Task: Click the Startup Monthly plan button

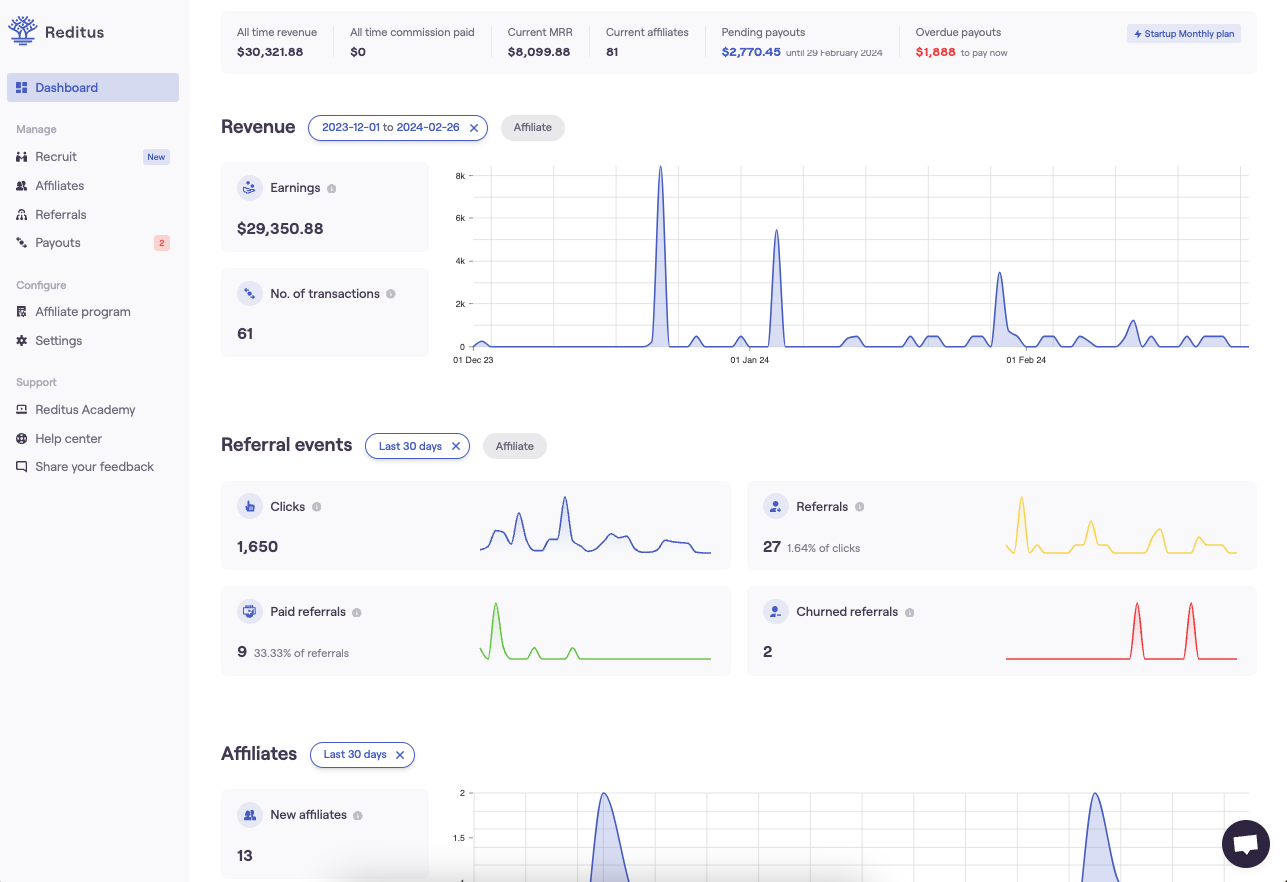Action: (1183, 33)
